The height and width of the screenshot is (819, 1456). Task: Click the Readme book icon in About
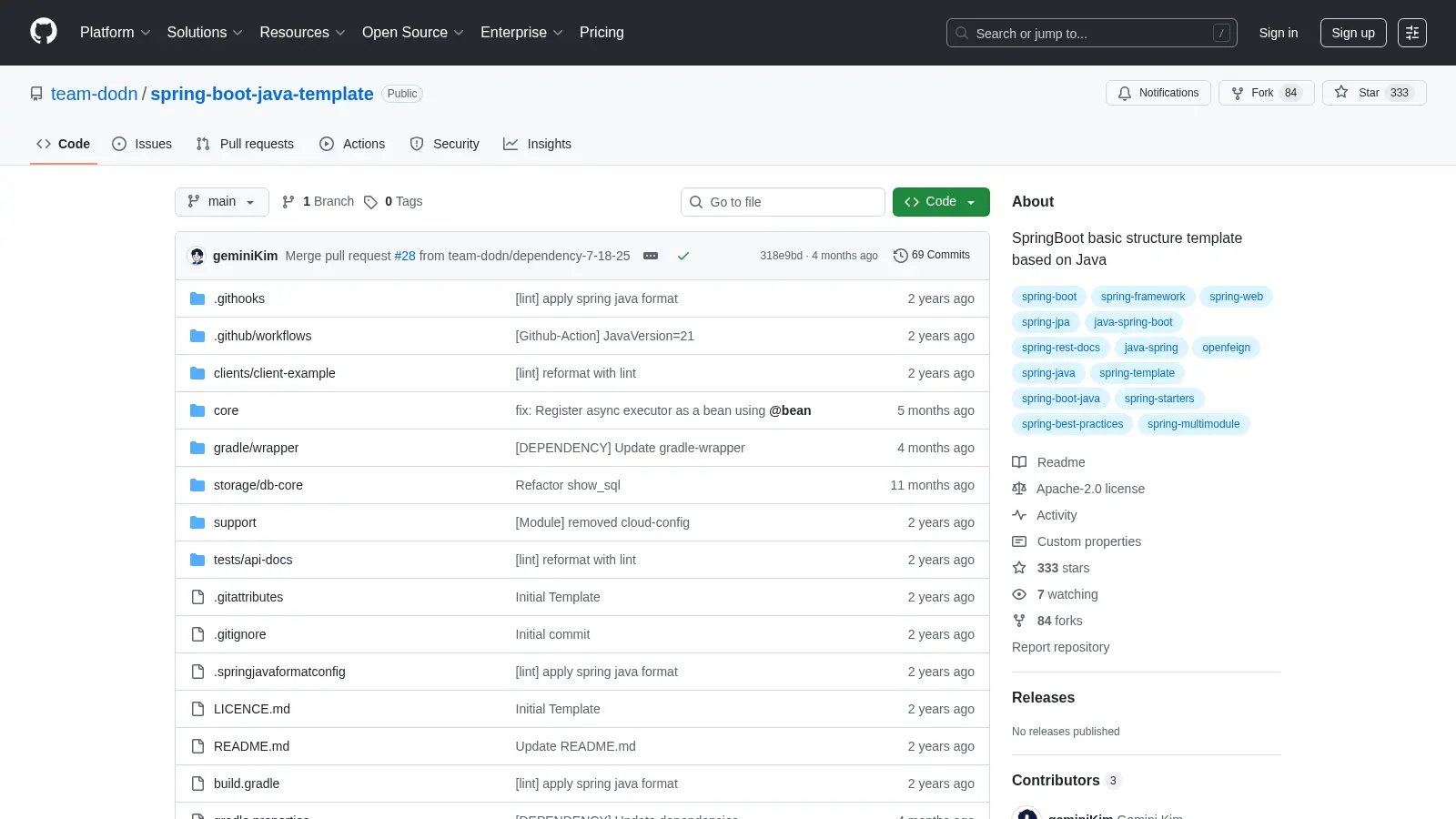(x=1019, y=462)
